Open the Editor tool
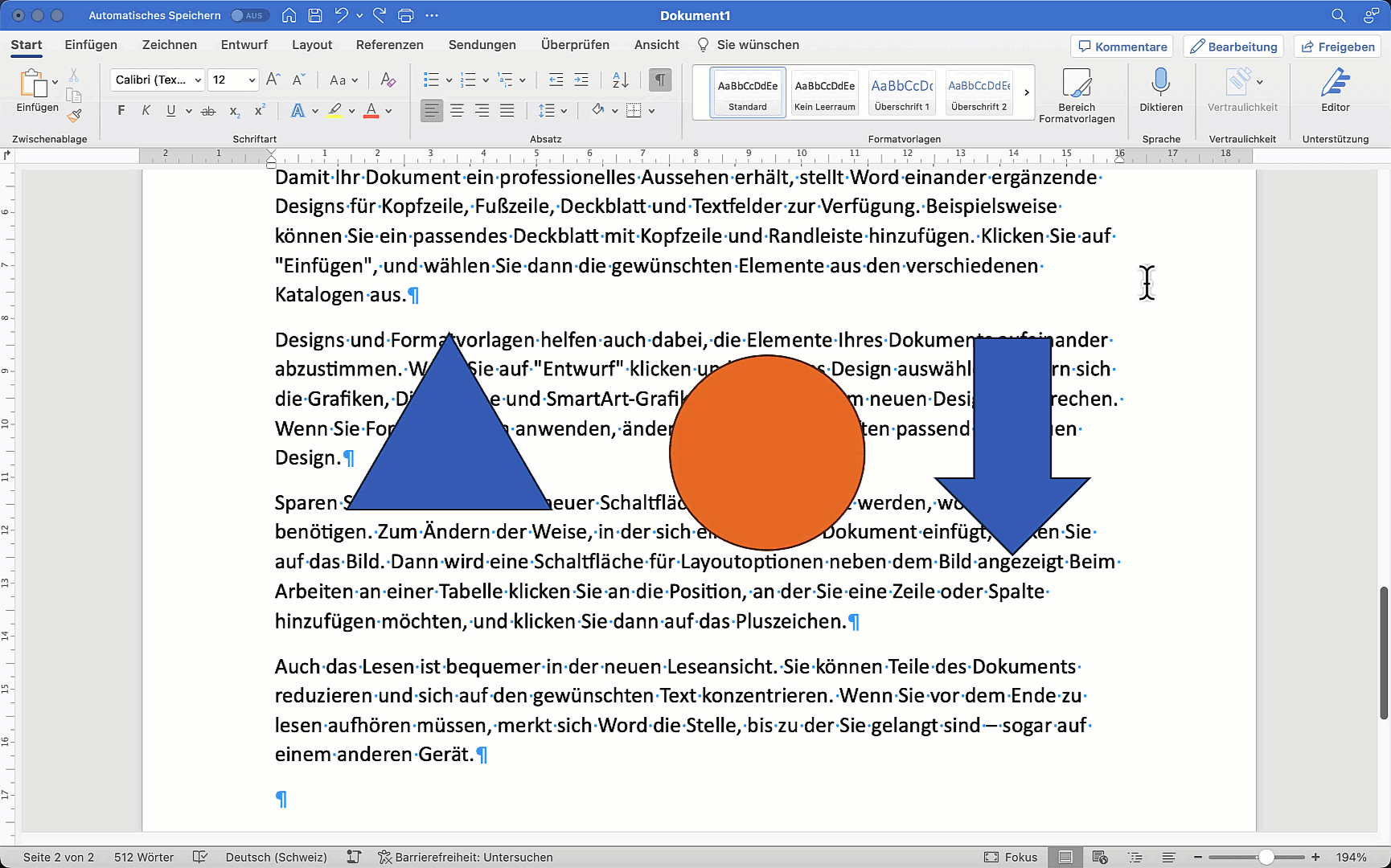The width and height of the screenshot is (1391, 868). 1335,89
